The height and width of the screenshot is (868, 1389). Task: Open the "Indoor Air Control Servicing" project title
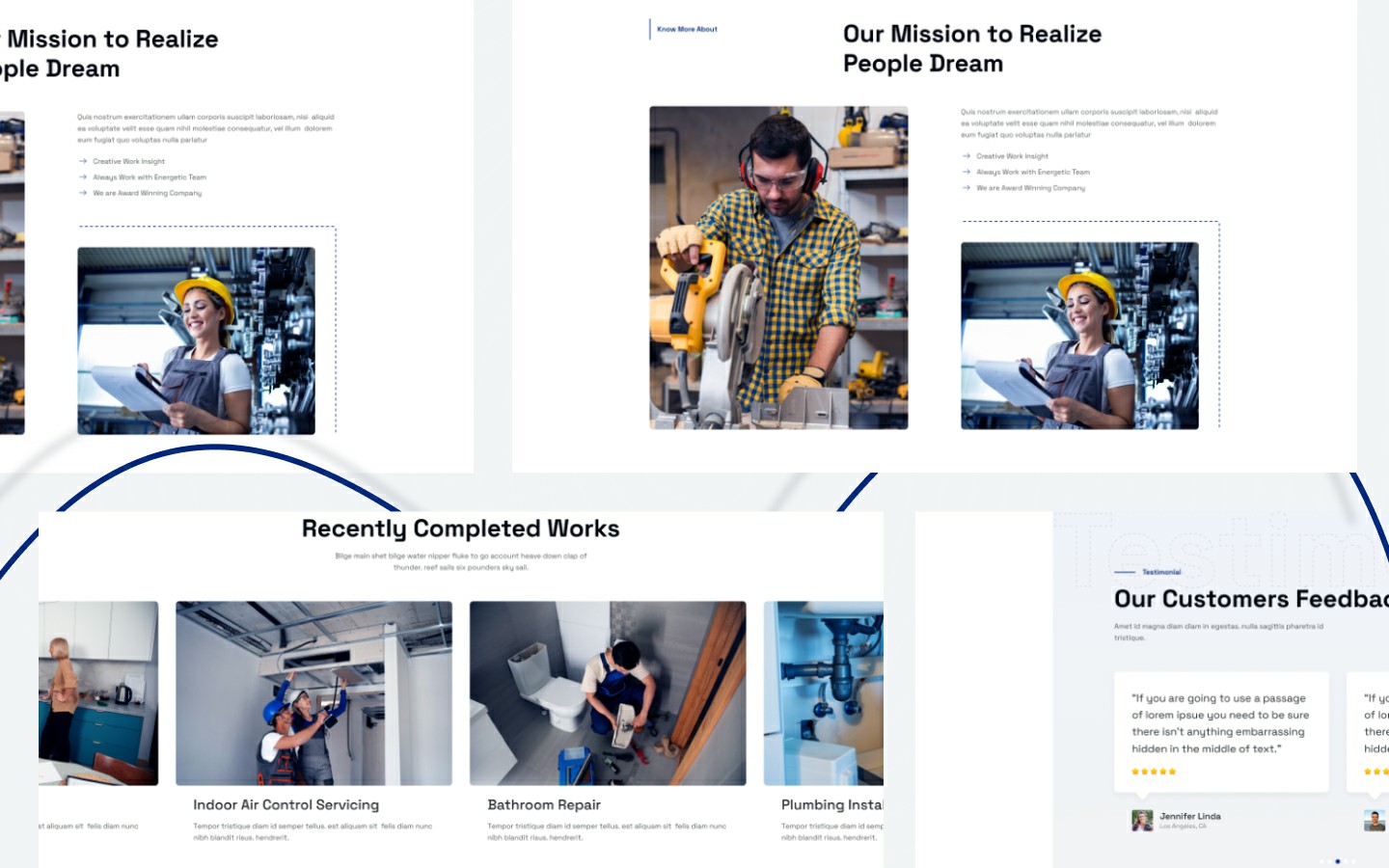click(x=286, y=804)
